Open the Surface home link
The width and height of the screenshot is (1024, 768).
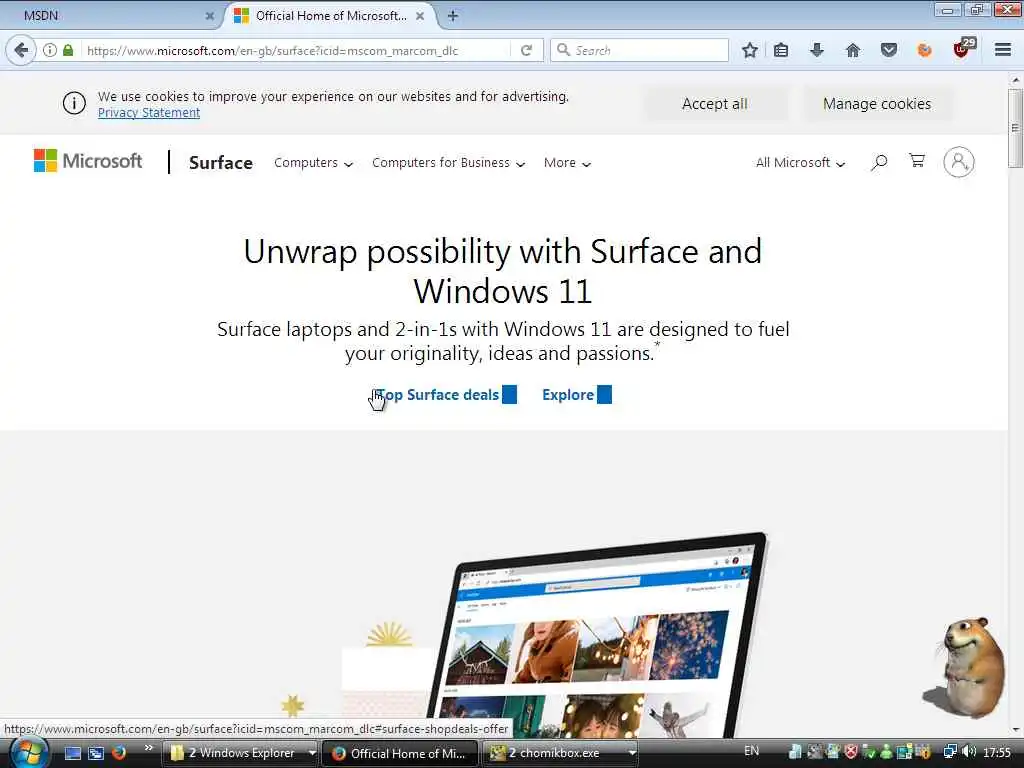click(x=221, y=163)
